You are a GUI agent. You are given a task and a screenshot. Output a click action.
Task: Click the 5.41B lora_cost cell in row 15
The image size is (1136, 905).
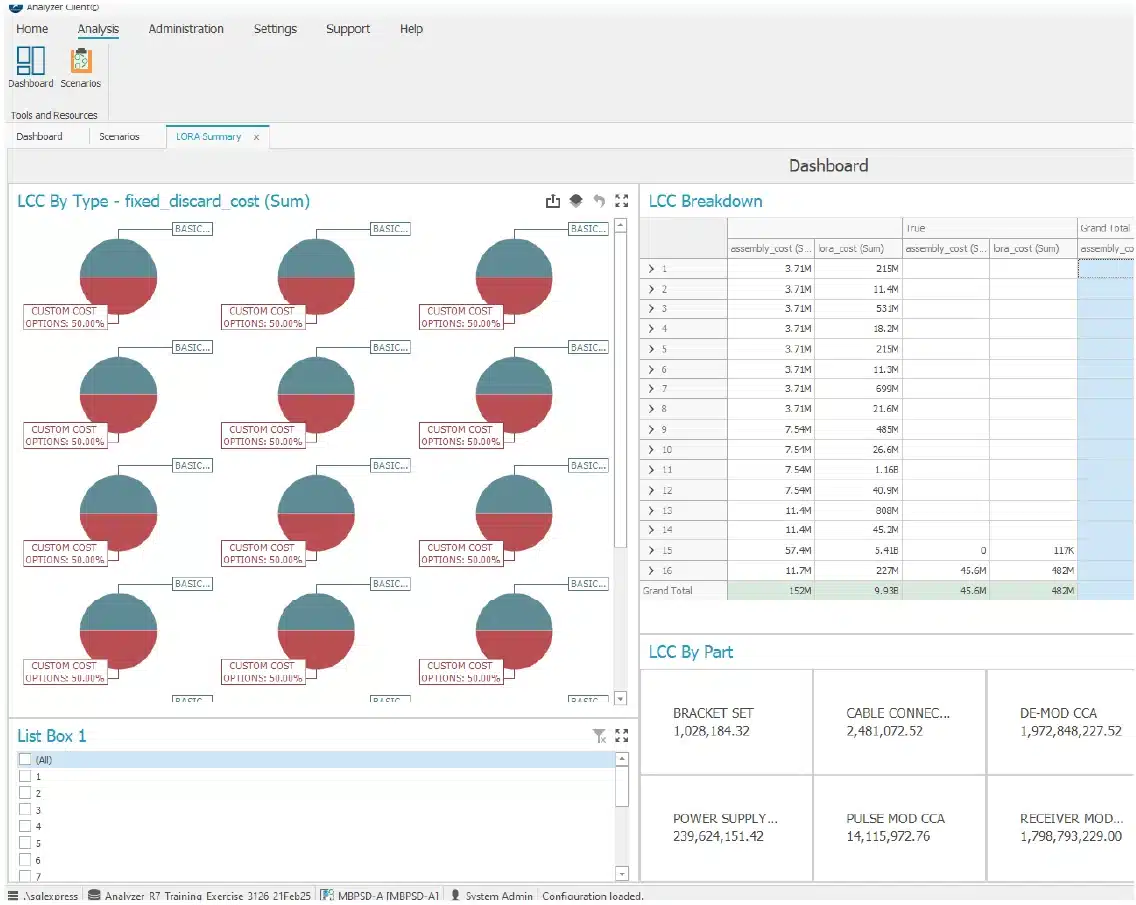coord(859,551)
